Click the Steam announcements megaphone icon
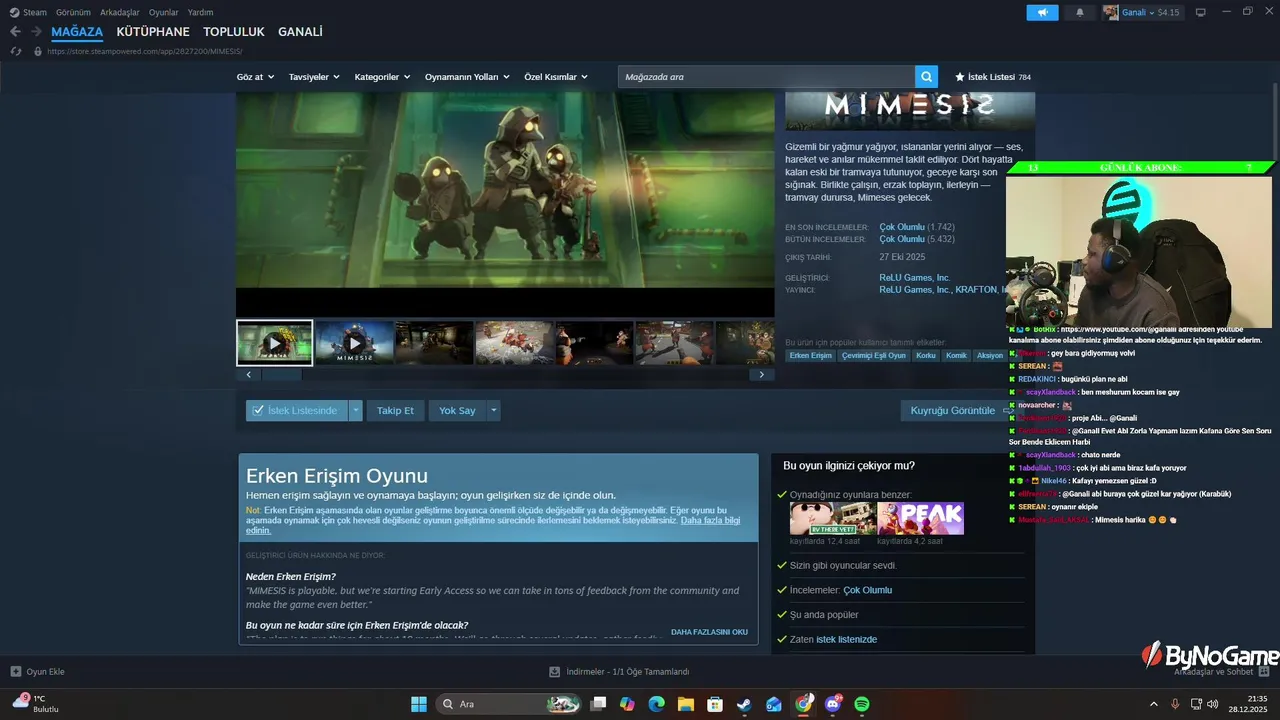Screen dimensions: 1280x720 coord(1042,12)
